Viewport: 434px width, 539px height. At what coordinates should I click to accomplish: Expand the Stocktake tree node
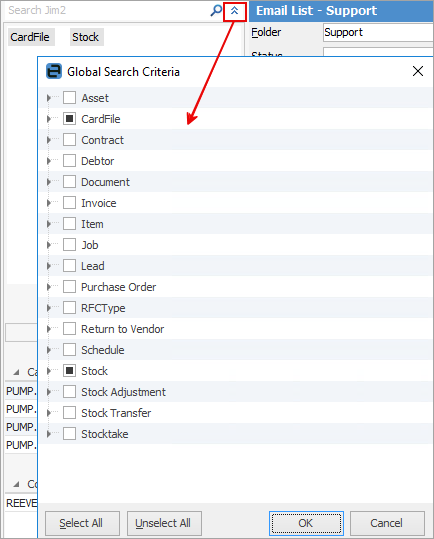coord(49,434)
